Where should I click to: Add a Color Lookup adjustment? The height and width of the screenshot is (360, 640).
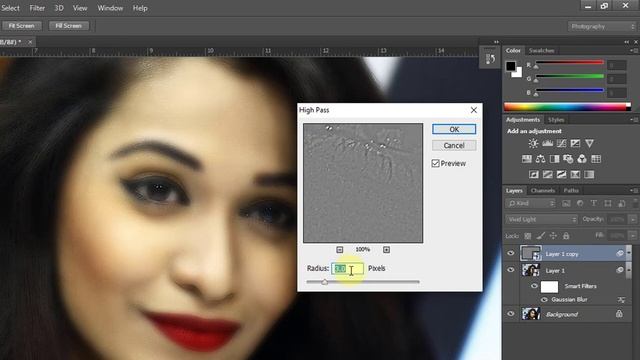[x=596, y=159]
